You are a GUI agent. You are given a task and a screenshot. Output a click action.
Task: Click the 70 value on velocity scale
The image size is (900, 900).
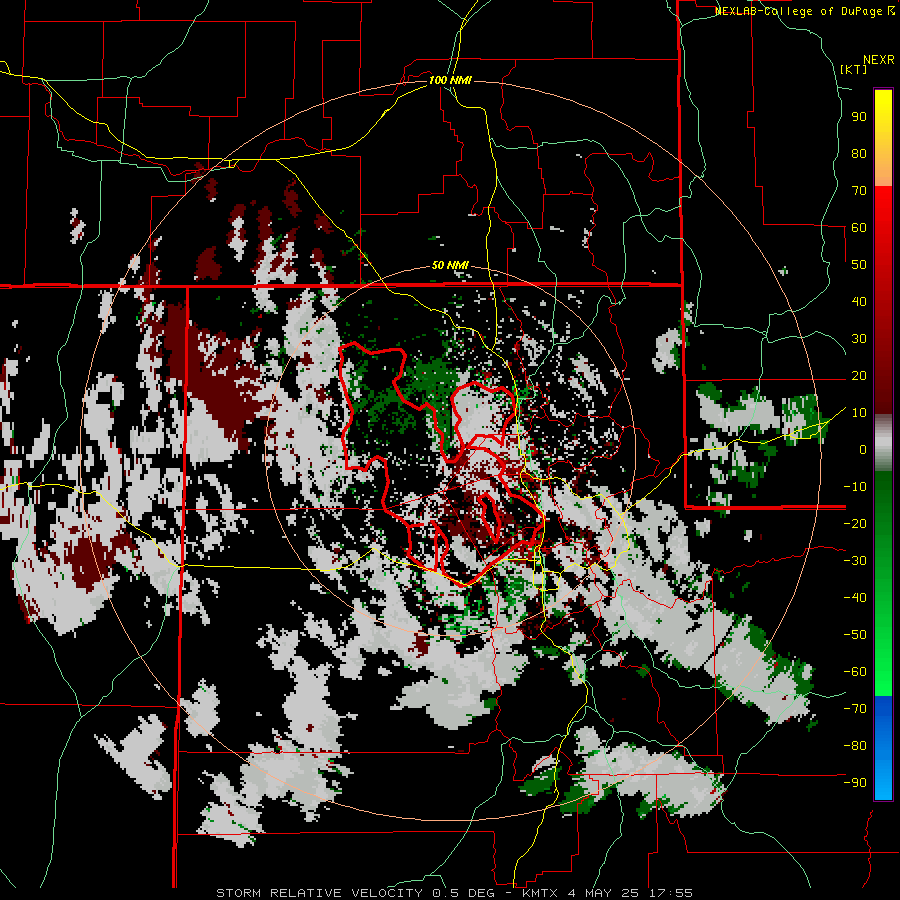pos(859,191)
